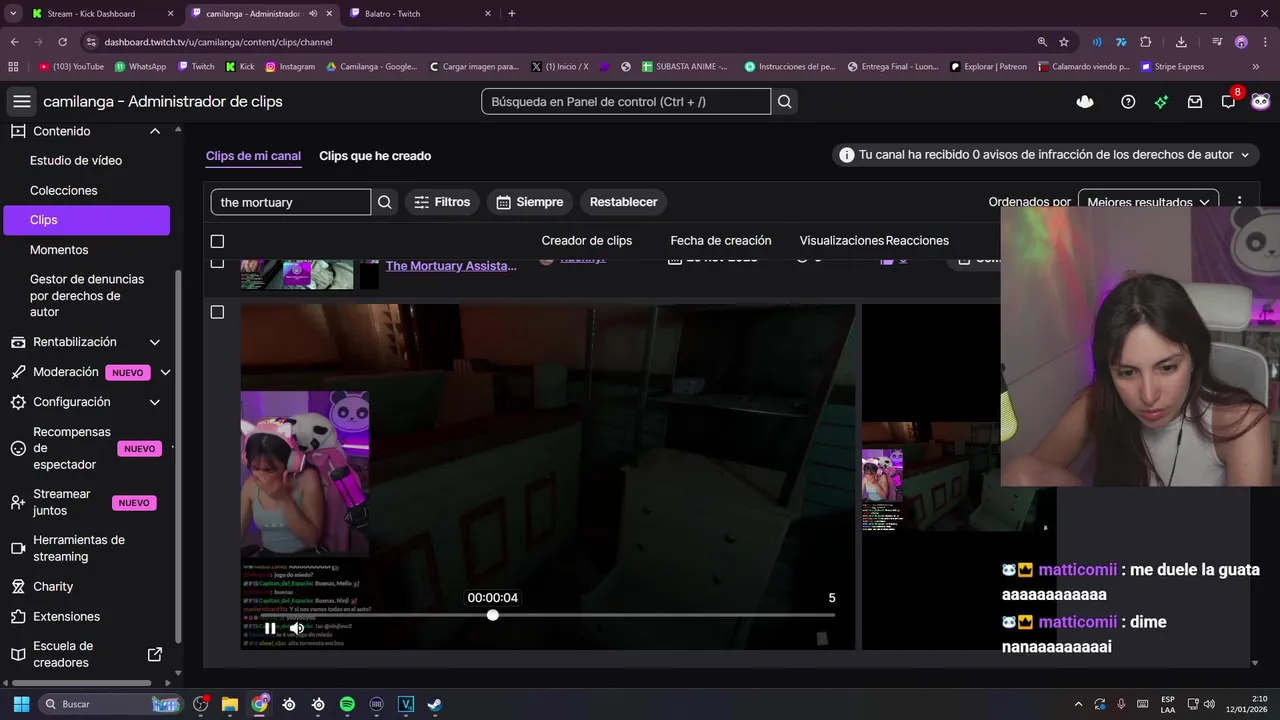Open The Mortuary Assista... clip link
Screen dimensions: 1280x720
451,265
